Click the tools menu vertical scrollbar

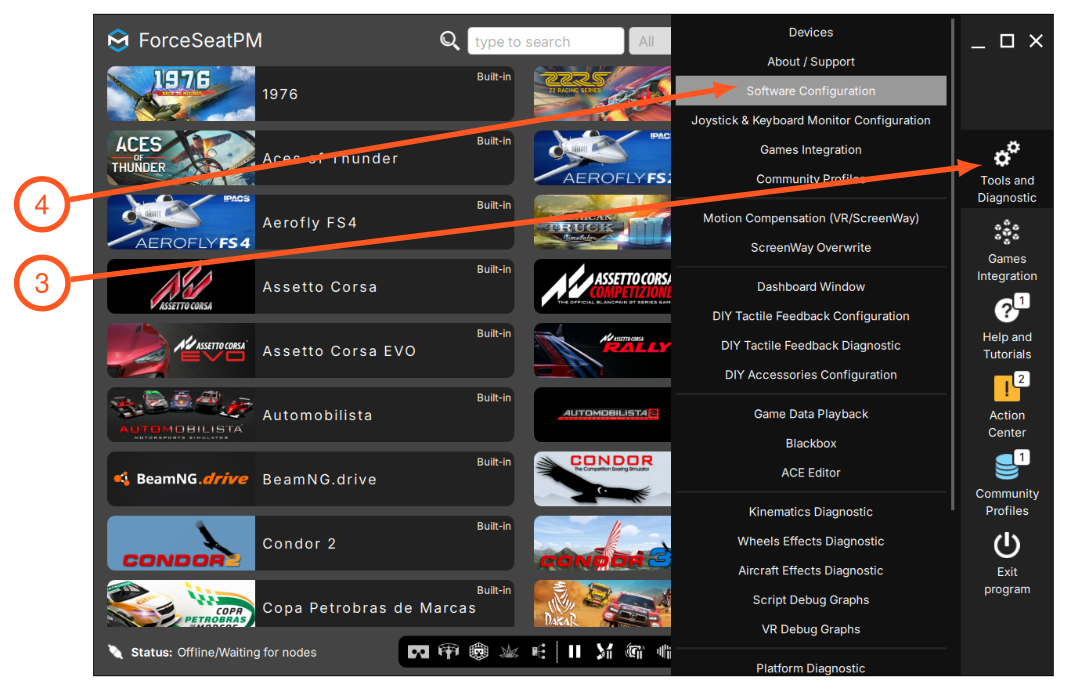pyautogui.click(x=952, y=264)
